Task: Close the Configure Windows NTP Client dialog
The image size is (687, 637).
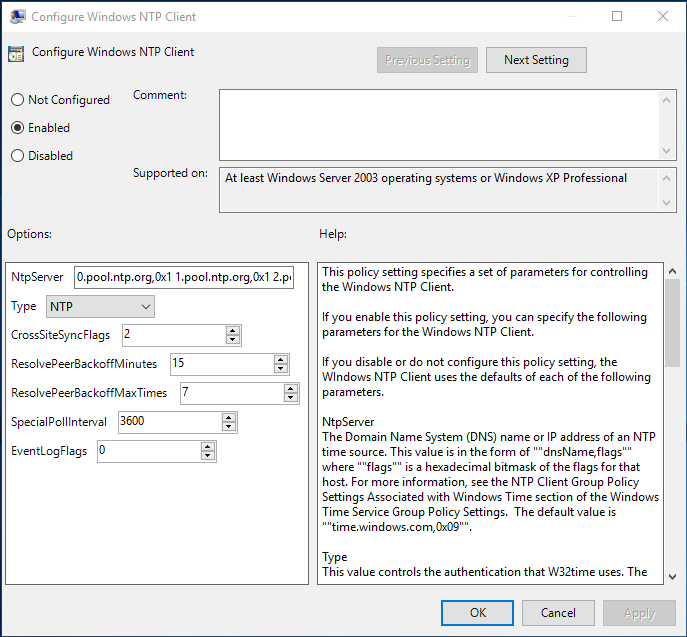Action: [663, 16]
